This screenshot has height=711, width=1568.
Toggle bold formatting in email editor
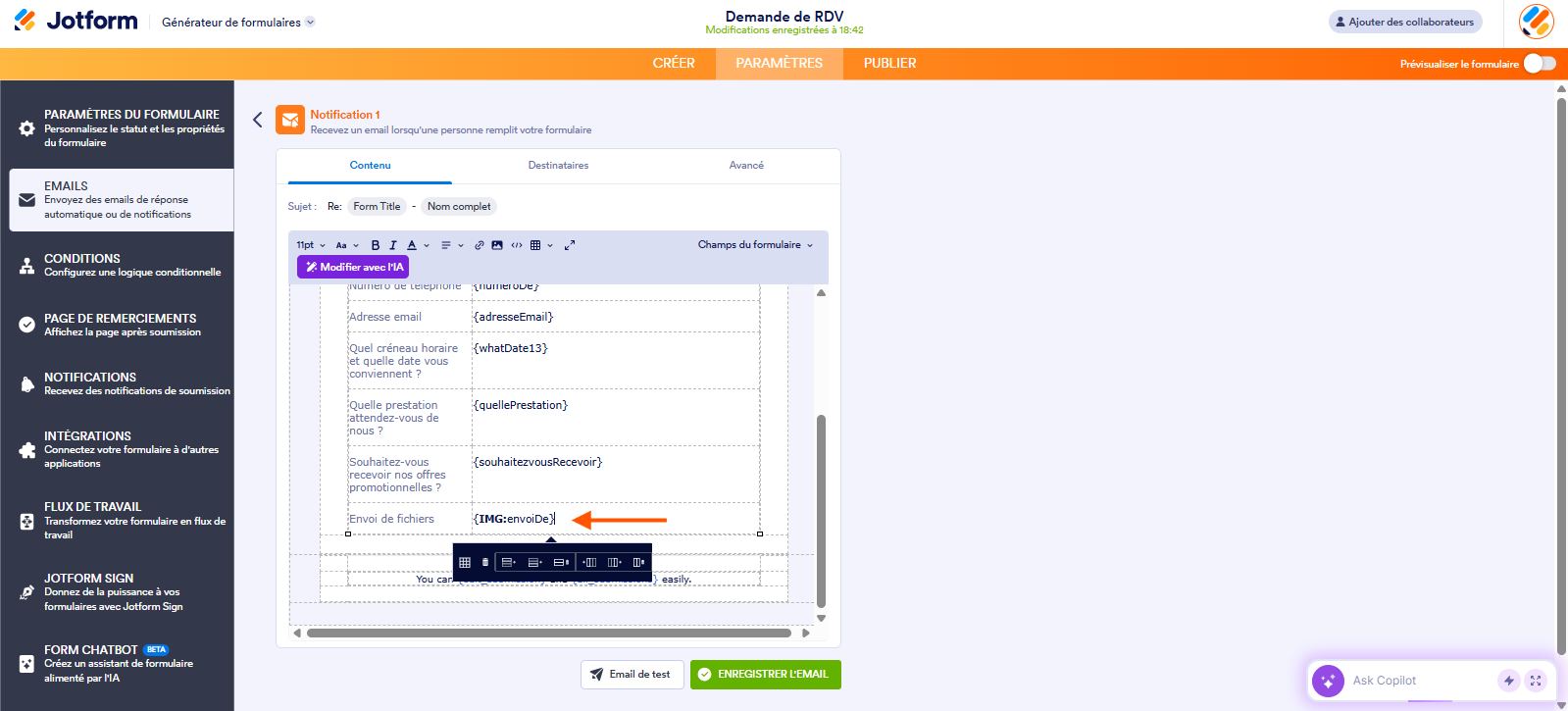[x=375, y=245]
